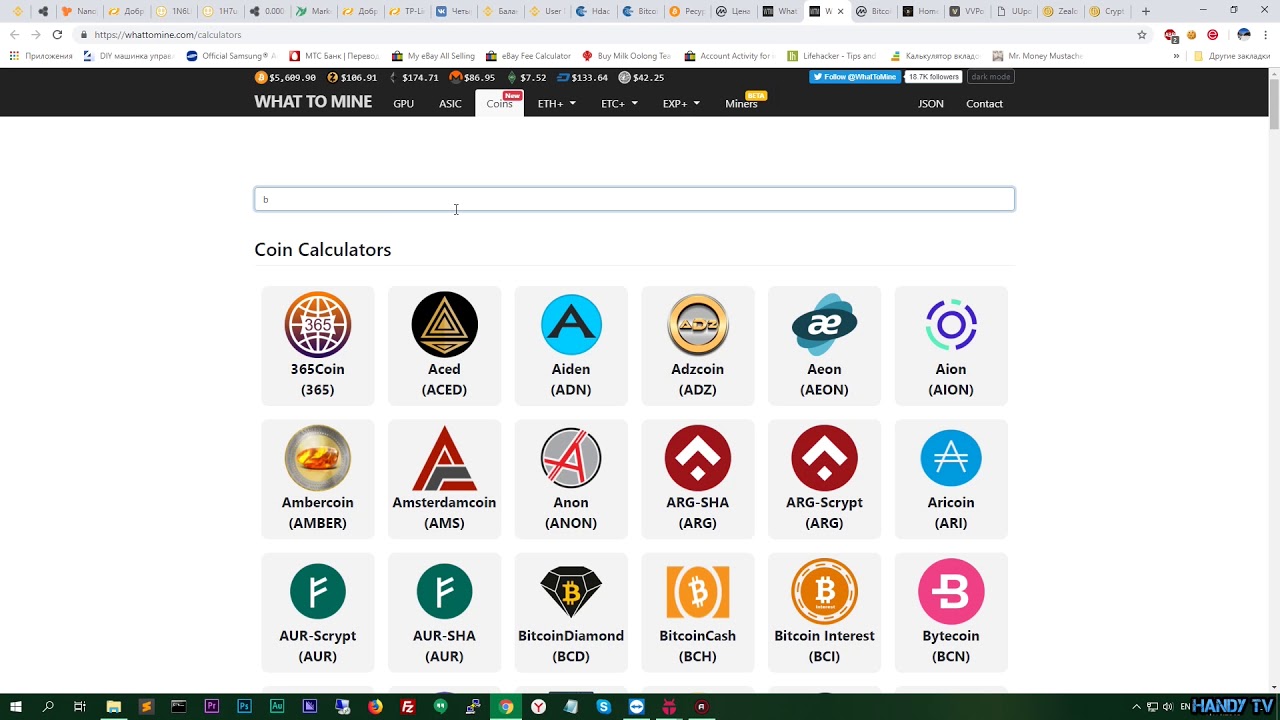Select the BitcoinCash (BCH) logo
Image resolution: width=1280 pixels, height=720 pixels.
(x=698, y=591)
